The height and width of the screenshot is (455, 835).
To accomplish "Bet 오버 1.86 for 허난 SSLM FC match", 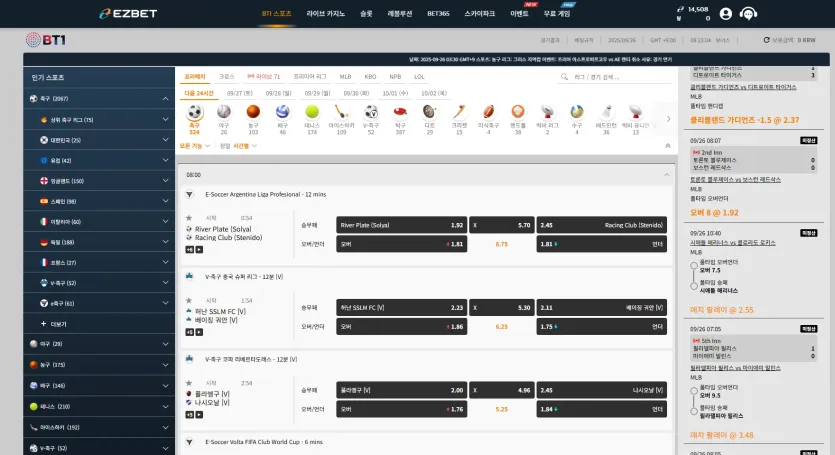I will (402, 327).
